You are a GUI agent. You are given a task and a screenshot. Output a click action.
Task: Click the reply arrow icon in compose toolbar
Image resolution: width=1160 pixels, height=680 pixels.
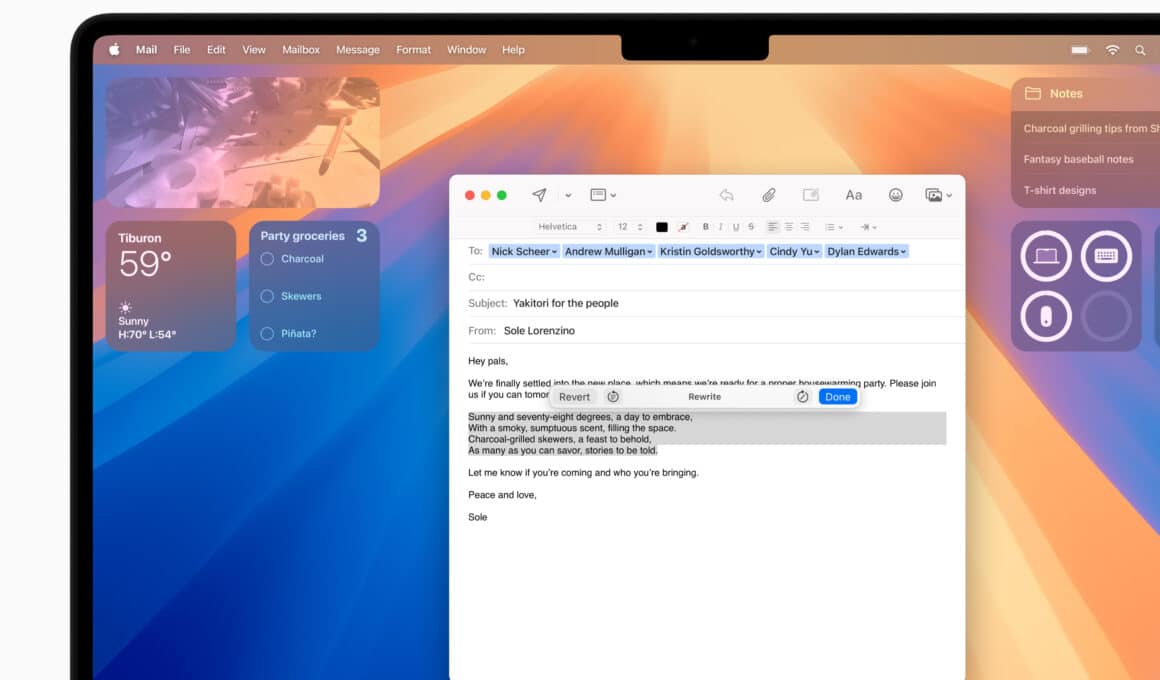pyautogui.click(x=726, y=195)
